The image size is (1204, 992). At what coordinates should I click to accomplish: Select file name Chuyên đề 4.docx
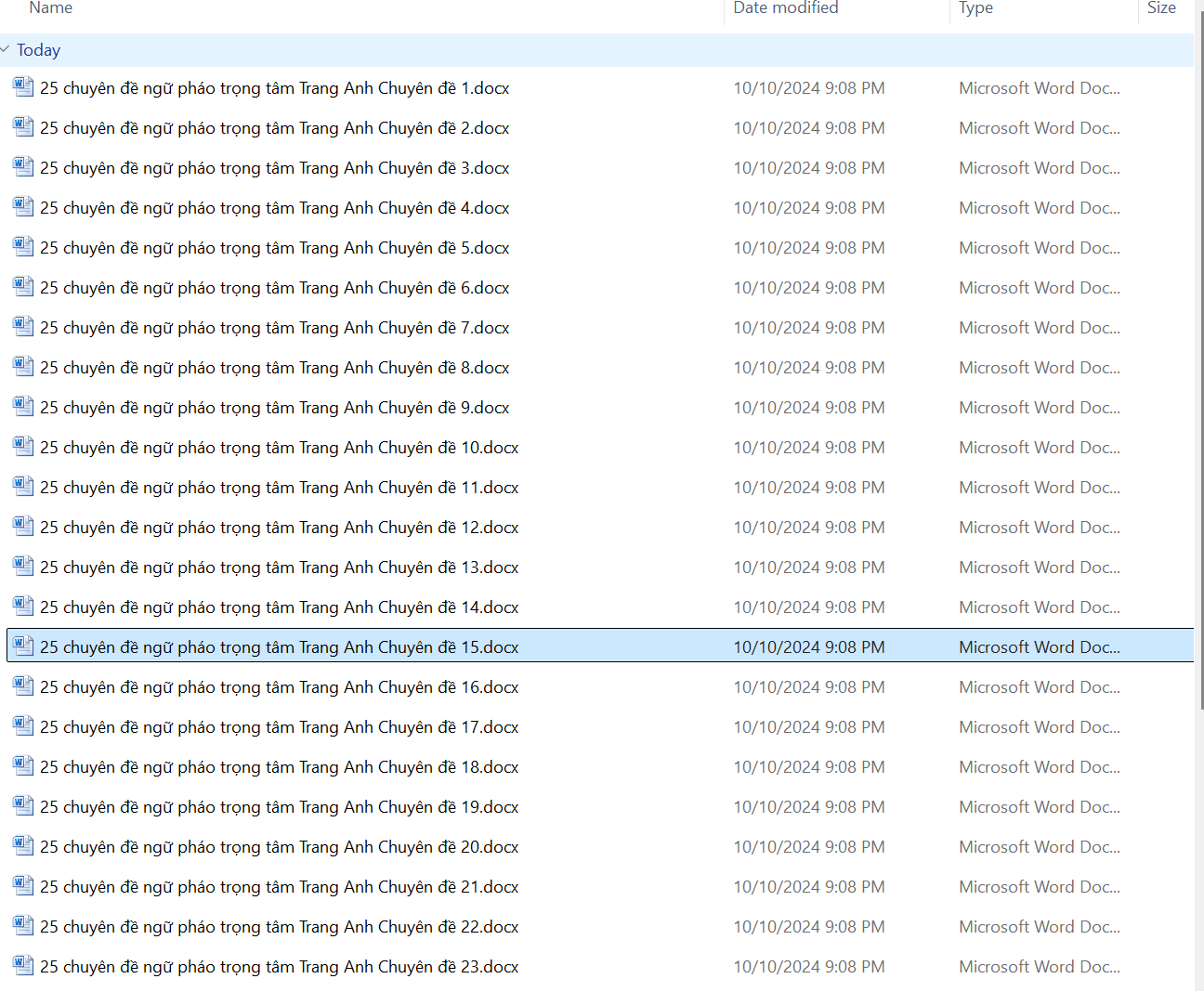(x=275, y=208)
